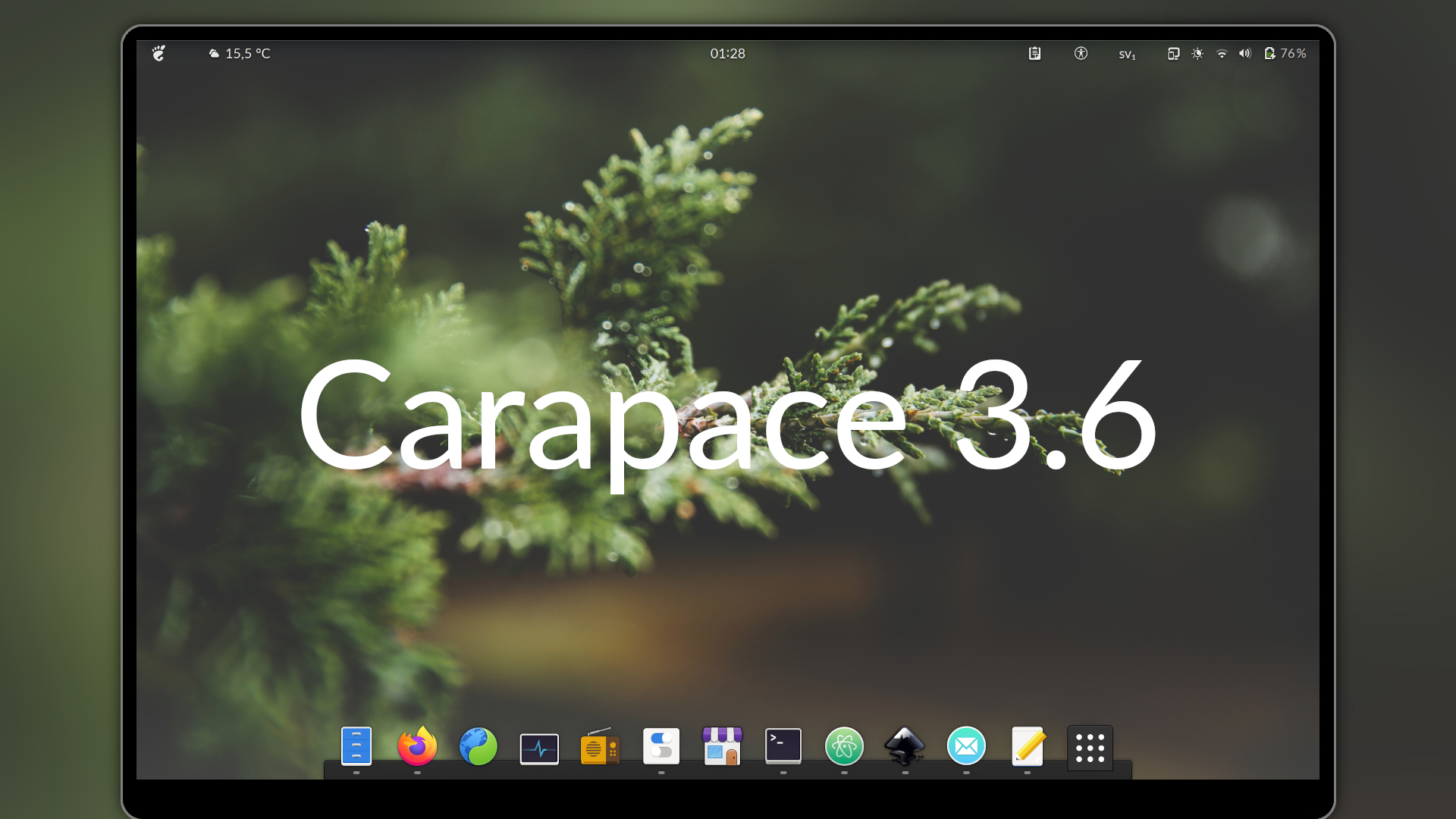Launch Inkscape from the dock
This screenshot has width=1456, height=819.
click(x=905, y=746)
